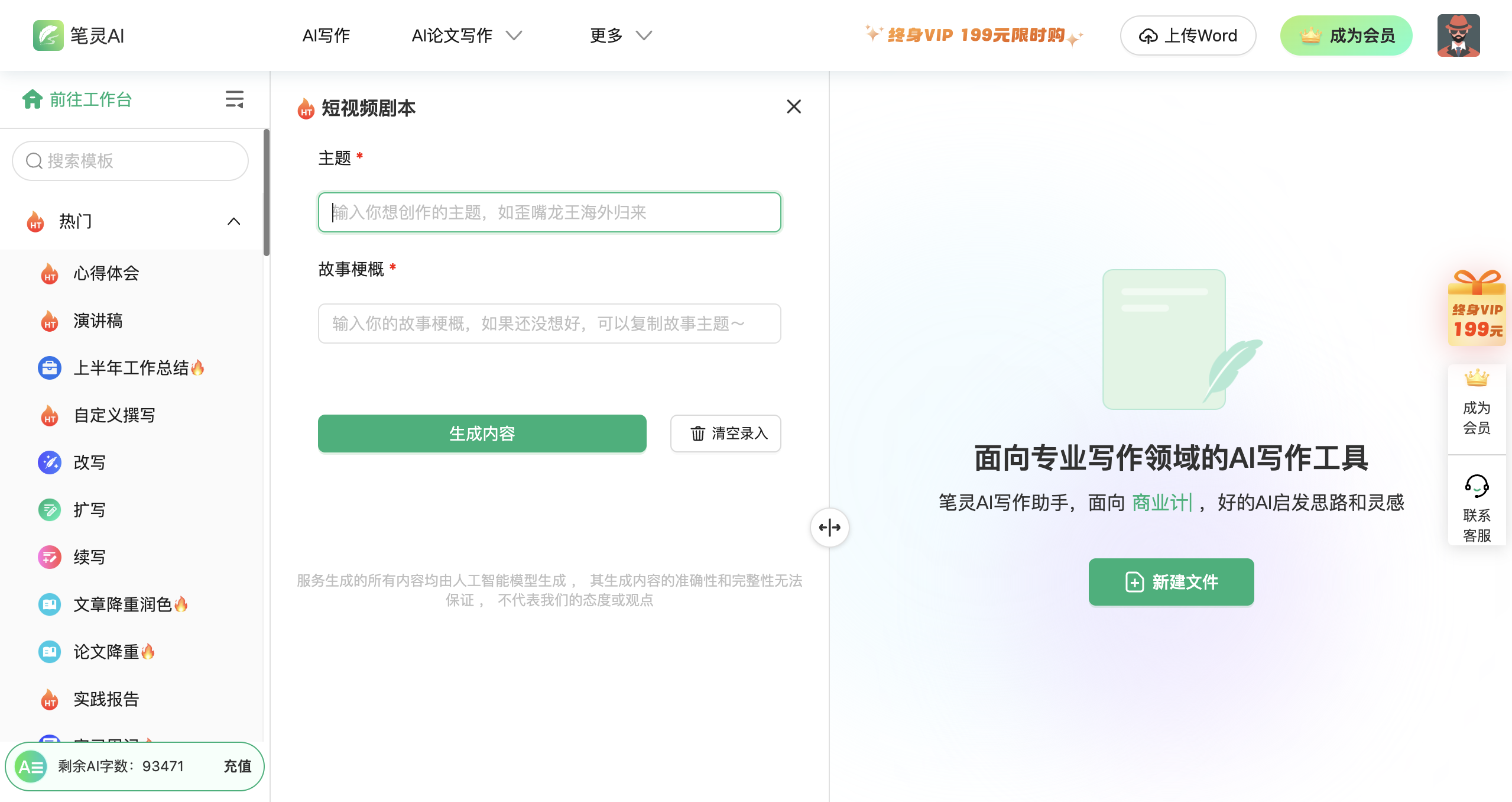Click 充值 to recharge AI words
Screen dimensions: 1512x802
pos(238,767)
